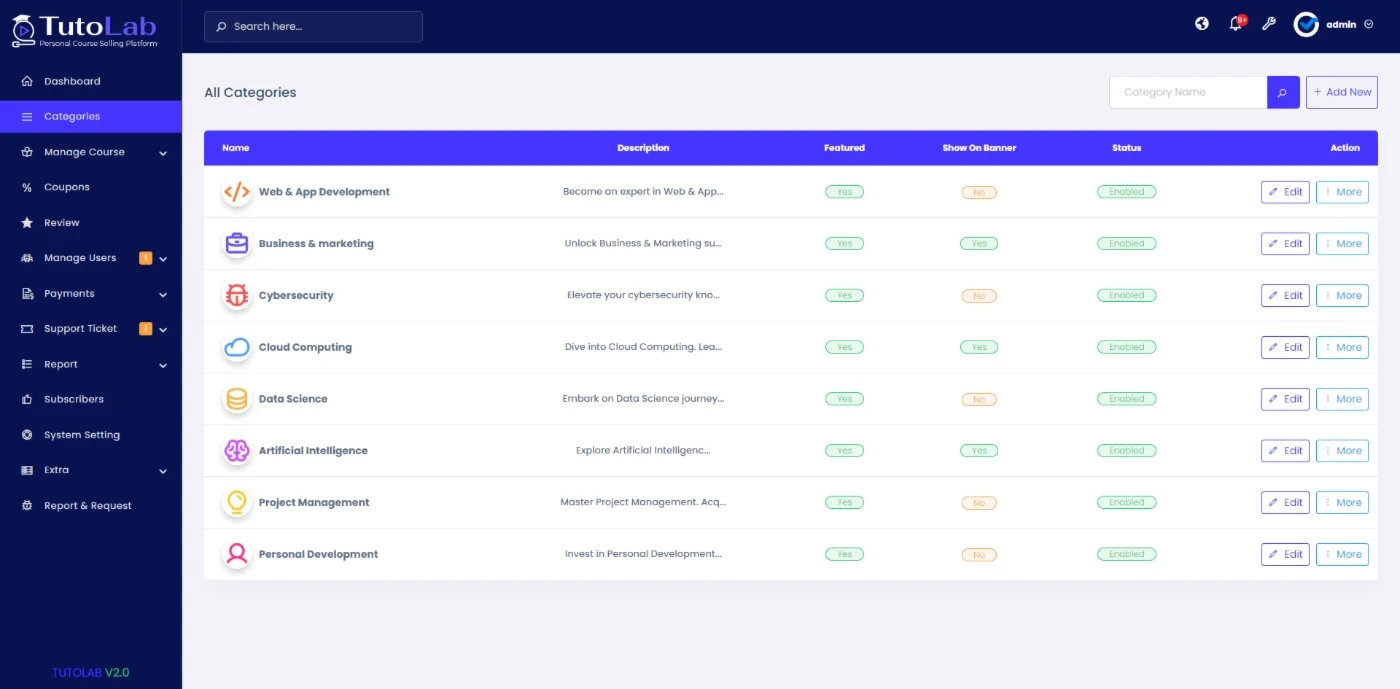
Task: Go to System Setting in sidebar
Action: pyautogui.click(x=82, y=435)
